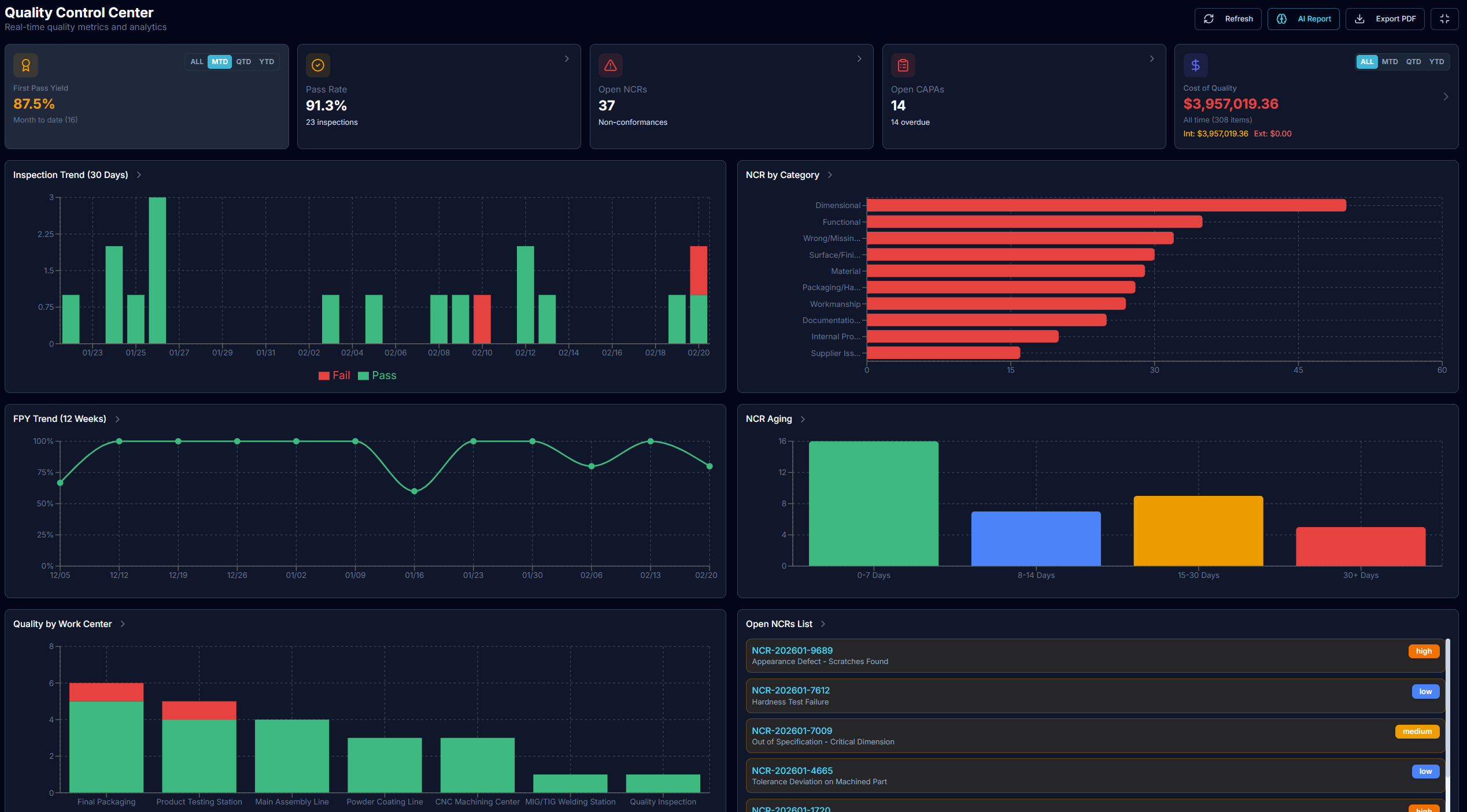Select YTD period on Cost of Quality card

(1437, 62)
